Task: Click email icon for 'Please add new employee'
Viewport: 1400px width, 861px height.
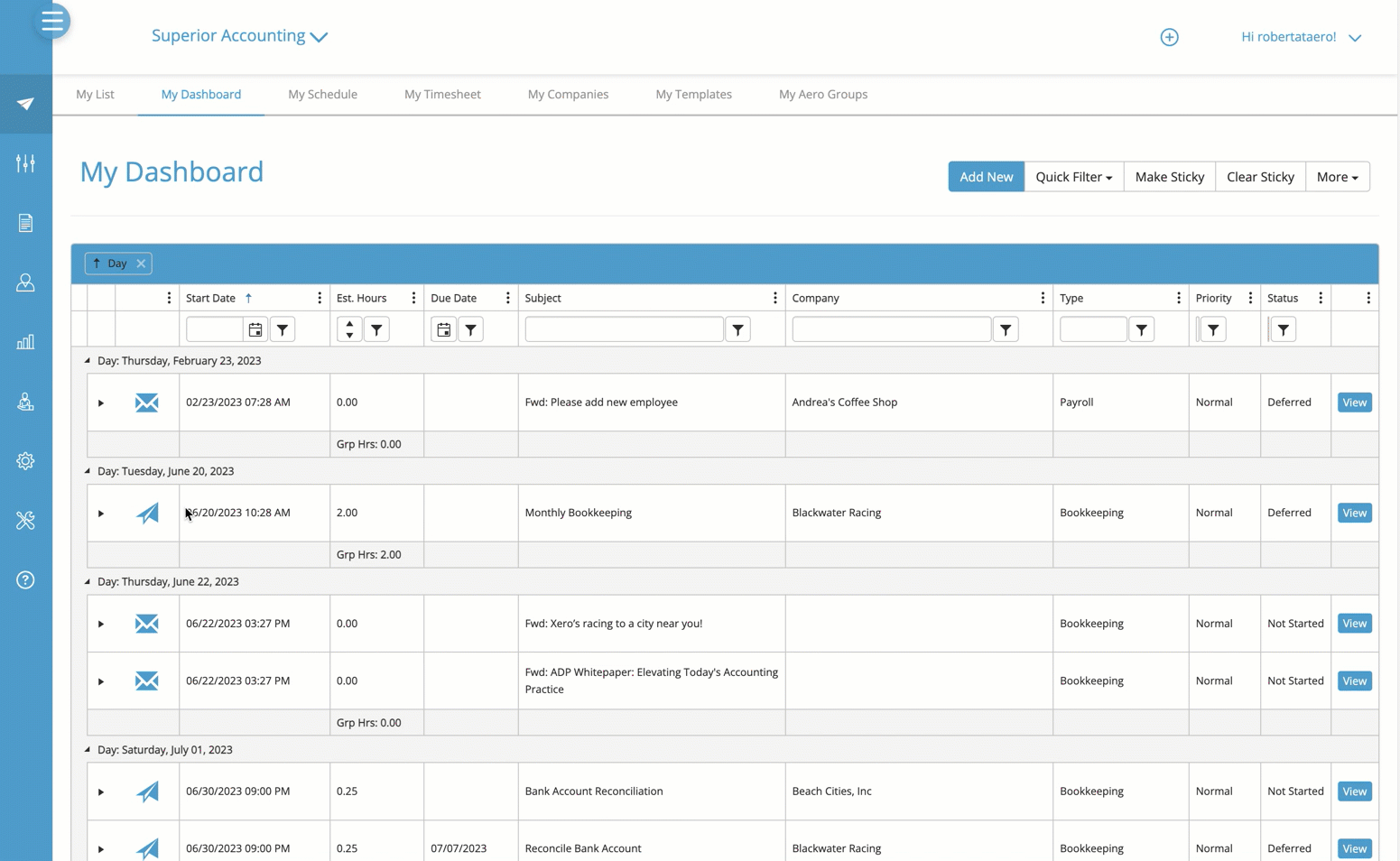Action: (146, 403)
